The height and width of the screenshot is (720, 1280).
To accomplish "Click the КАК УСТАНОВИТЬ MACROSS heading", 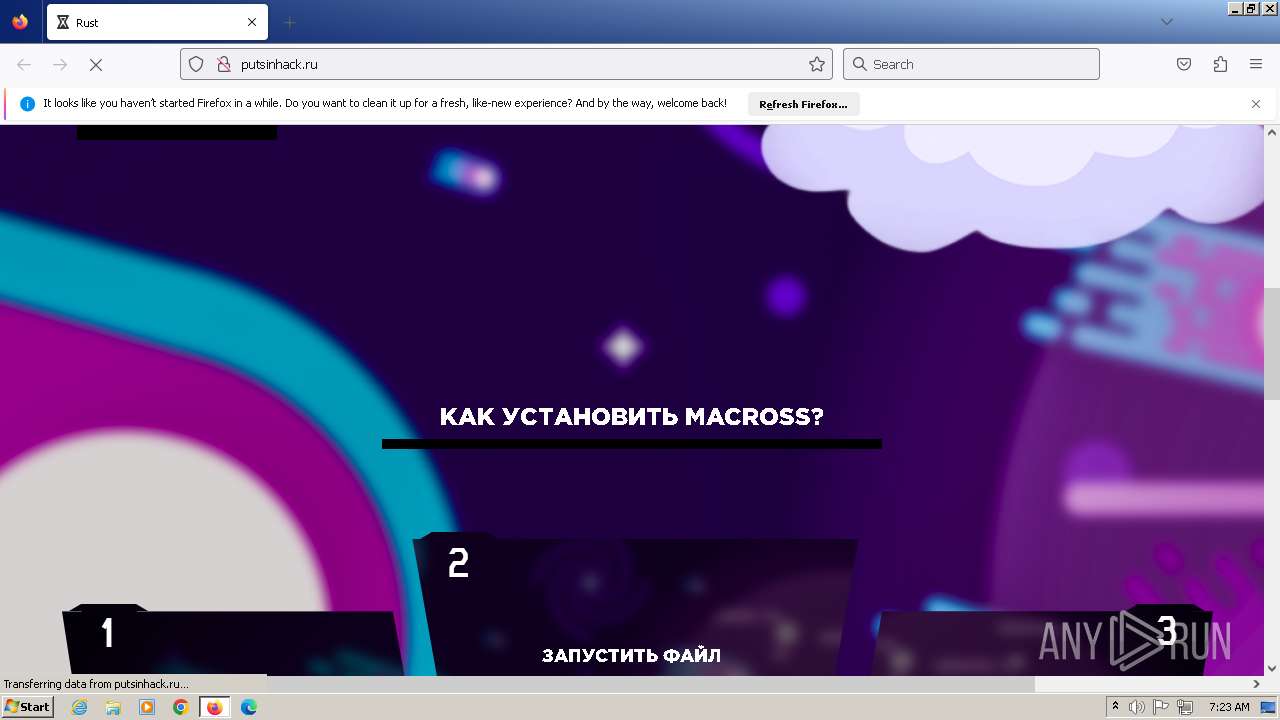I will coord(632,417).
